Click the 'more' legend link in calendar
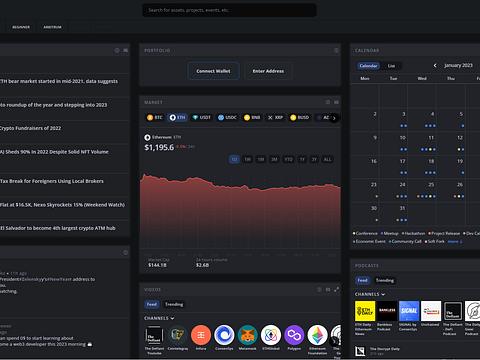480x360 pixels. [x=455, y=241]
